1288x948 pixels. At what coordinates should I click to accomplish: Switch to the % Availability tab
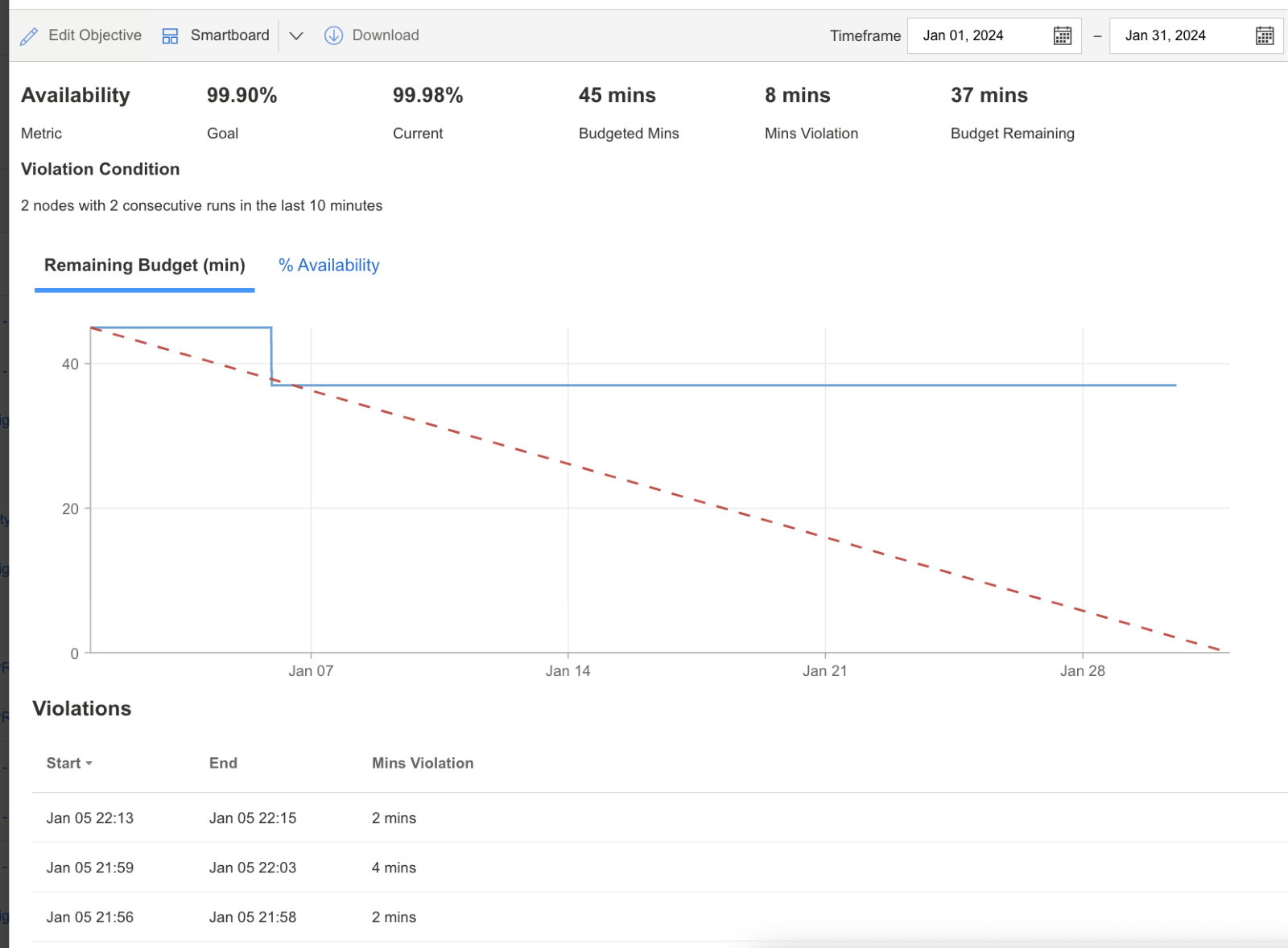tap(328, 265)
